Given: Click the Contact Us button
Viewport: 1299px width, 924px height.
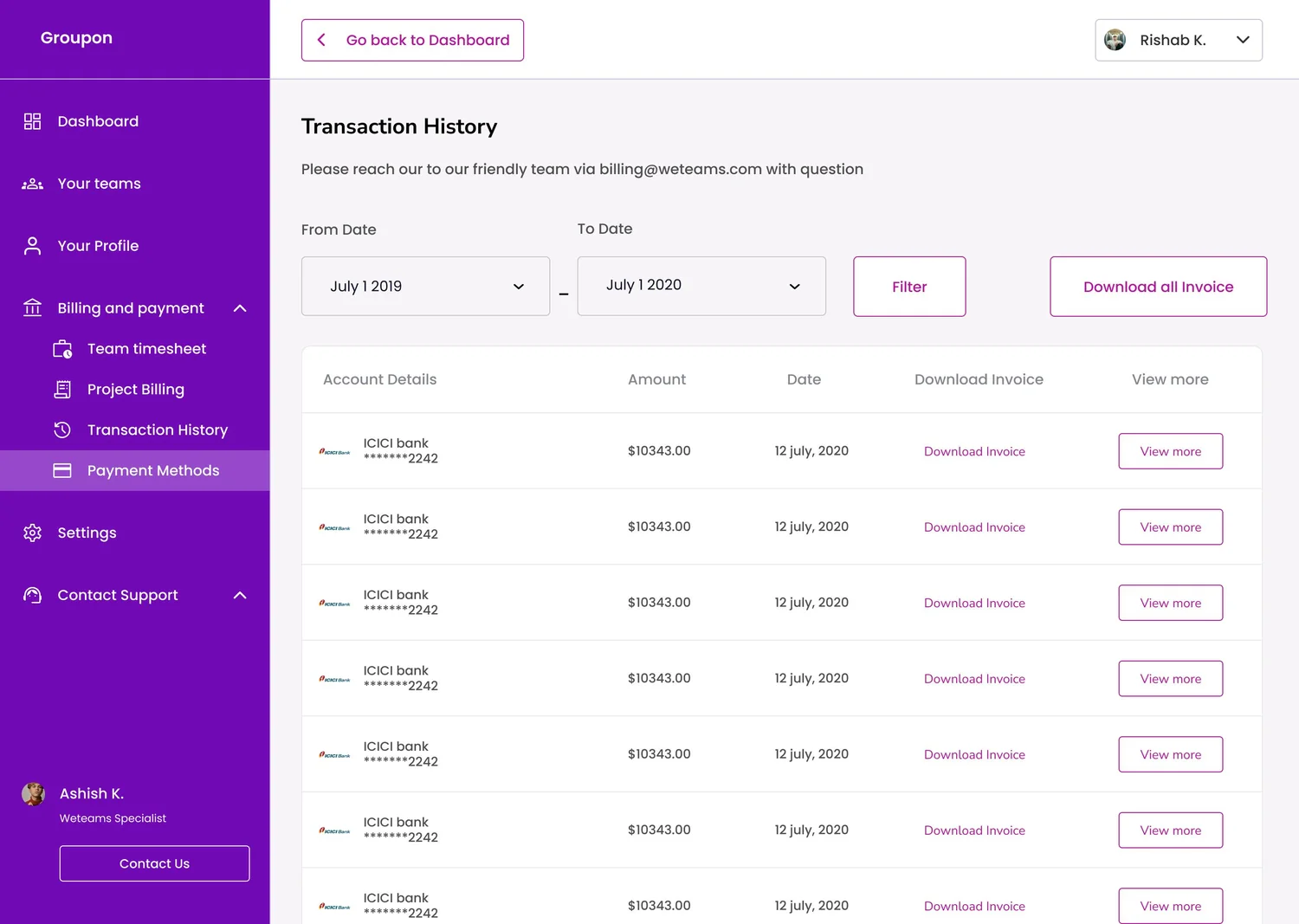Looking at the screenshot, I should coord(154,863).
